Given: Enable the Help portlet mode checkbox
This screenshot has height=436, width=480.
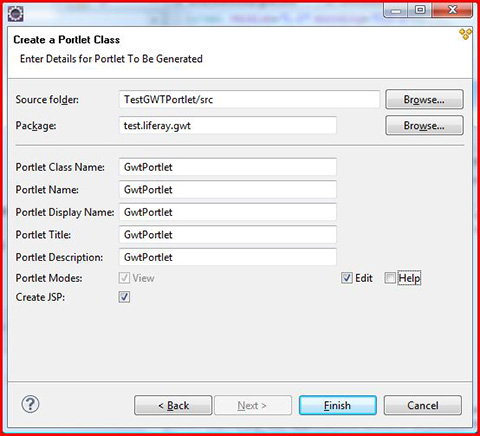Looking at the screenshot, I should tap(390, 278).
